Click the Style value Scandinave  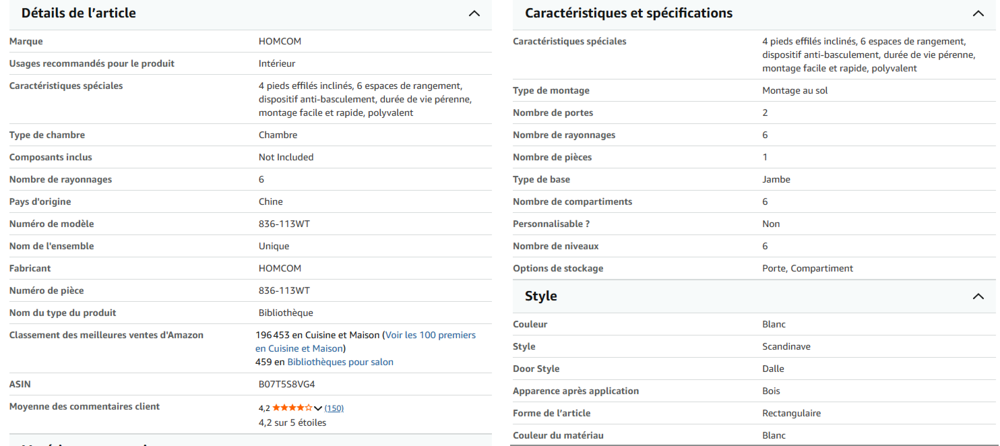click(x=786, y=347)
